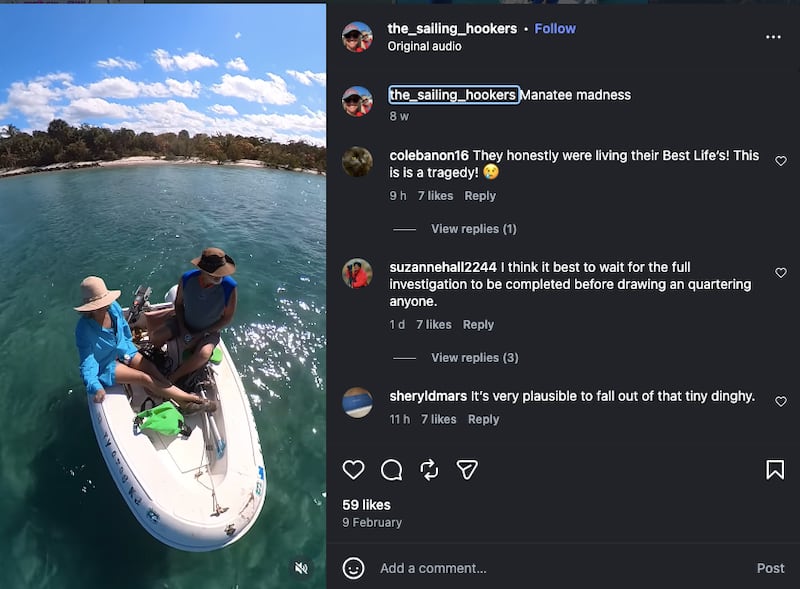
Task: Expand View replies (1) under colebanon16's comment
Action: tap(474, 228)
